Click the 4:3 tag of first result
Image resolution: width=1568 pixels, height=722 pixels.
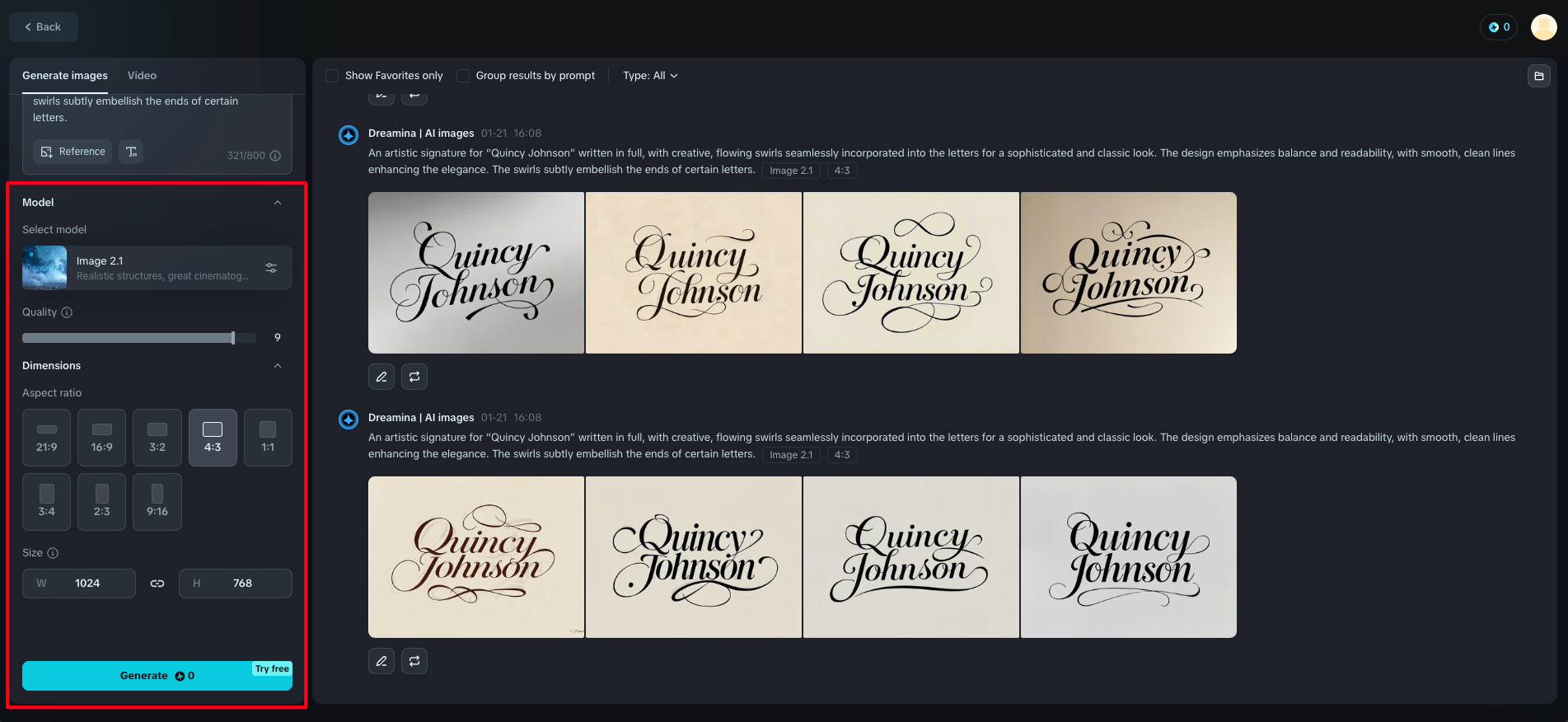[x=842, y=171]
